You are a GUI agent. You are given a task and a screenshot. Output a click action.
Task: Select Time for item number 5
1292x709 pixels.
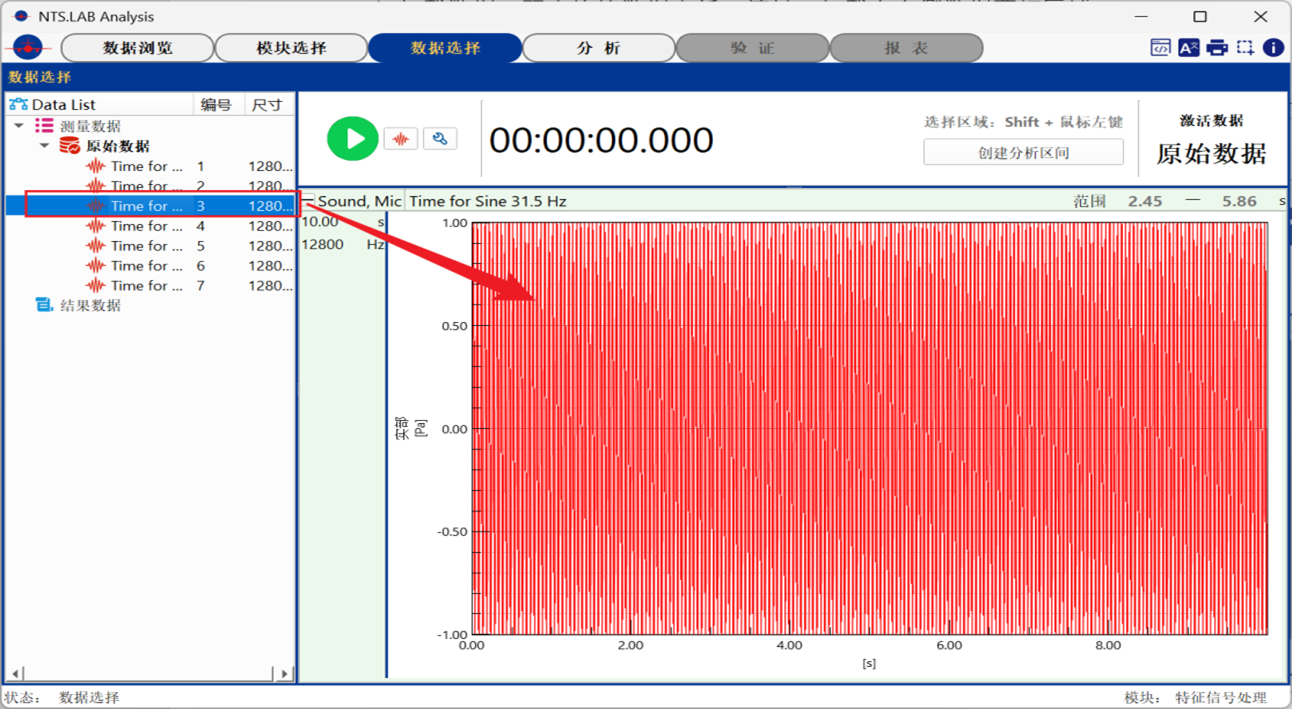(146, 246)
